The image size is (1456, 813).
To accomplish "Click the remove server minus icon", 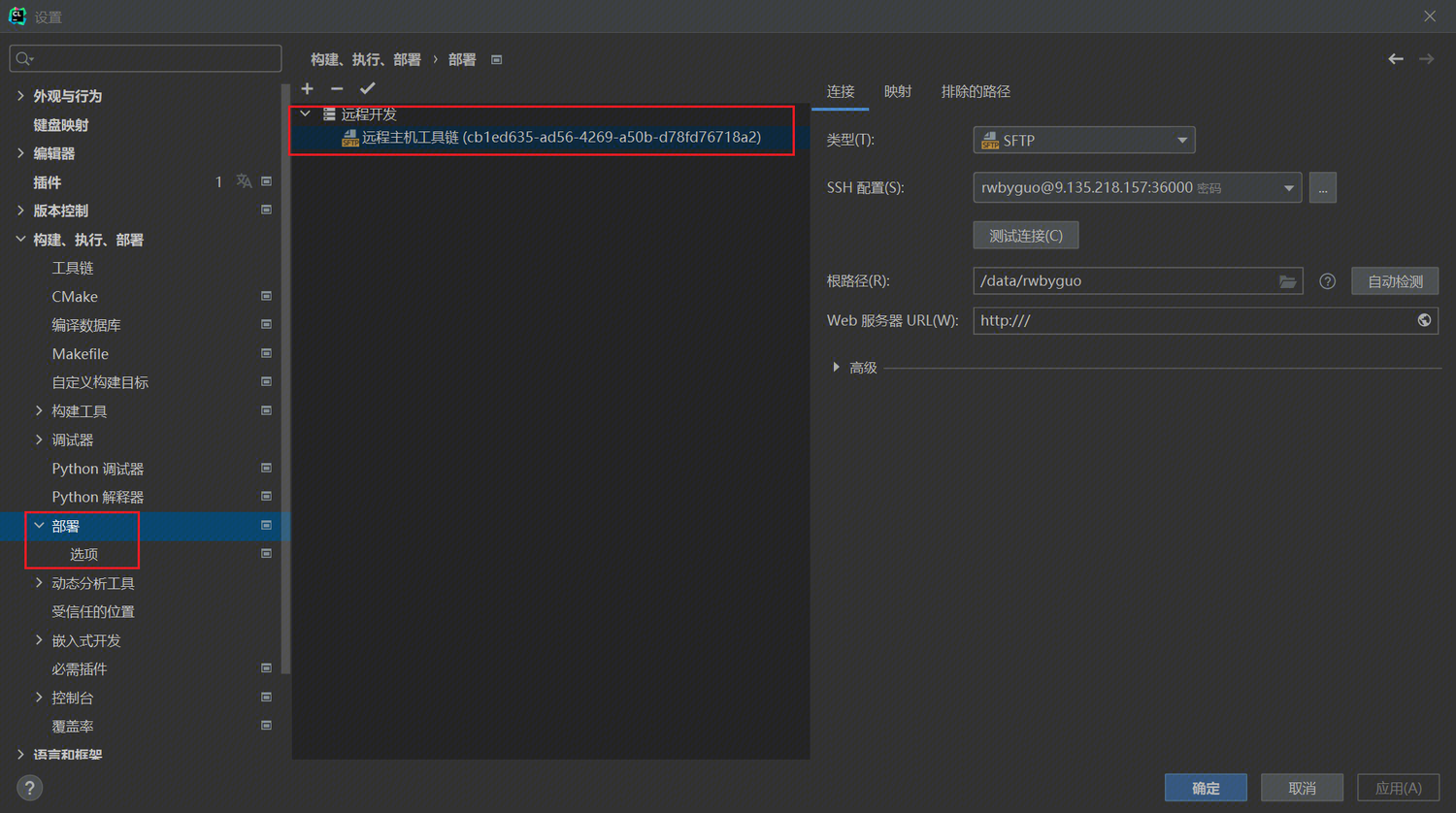I will pos(337,89).
